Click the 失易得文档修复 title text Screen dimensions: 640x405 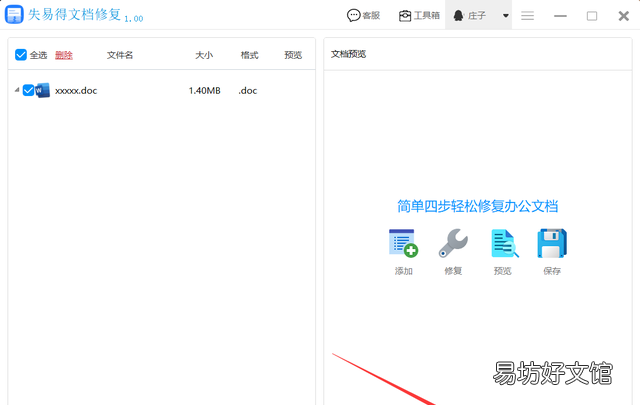point(75,14)
